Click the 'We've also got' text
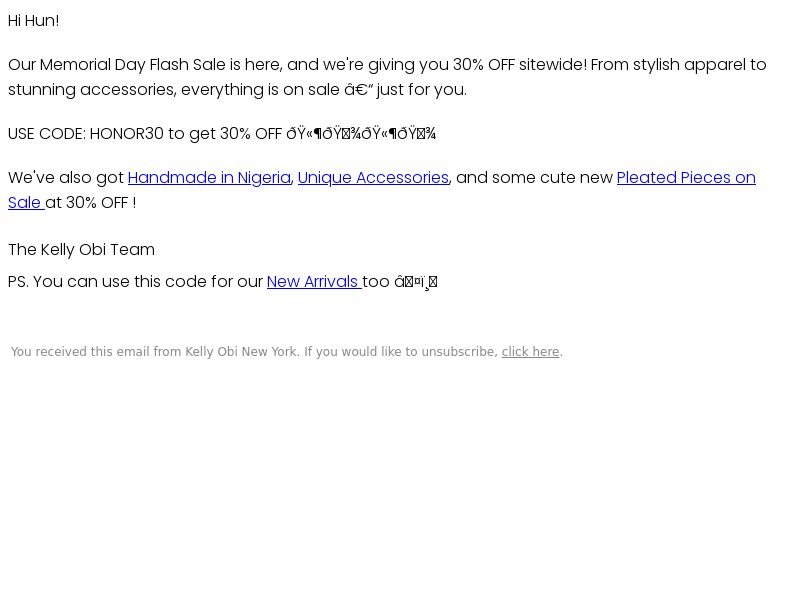Screen dimensions: 800x600 pyautogui.click(x=66, y=178)
